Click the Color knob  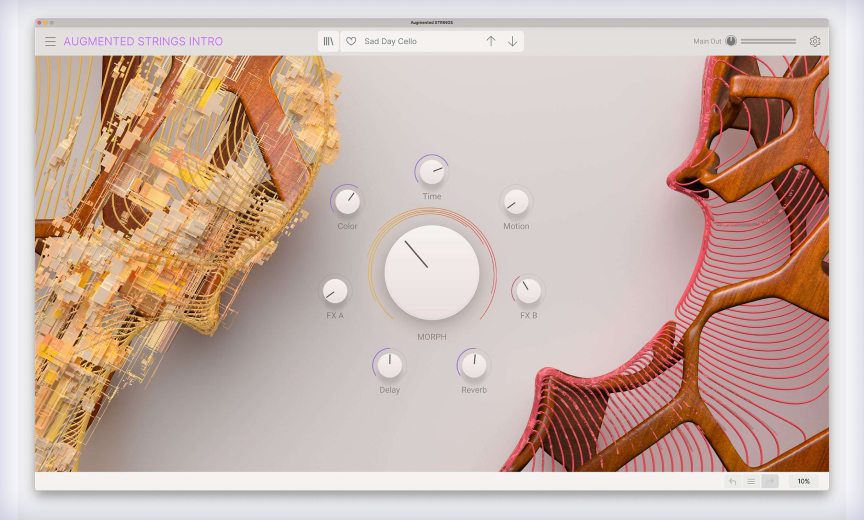347,201
